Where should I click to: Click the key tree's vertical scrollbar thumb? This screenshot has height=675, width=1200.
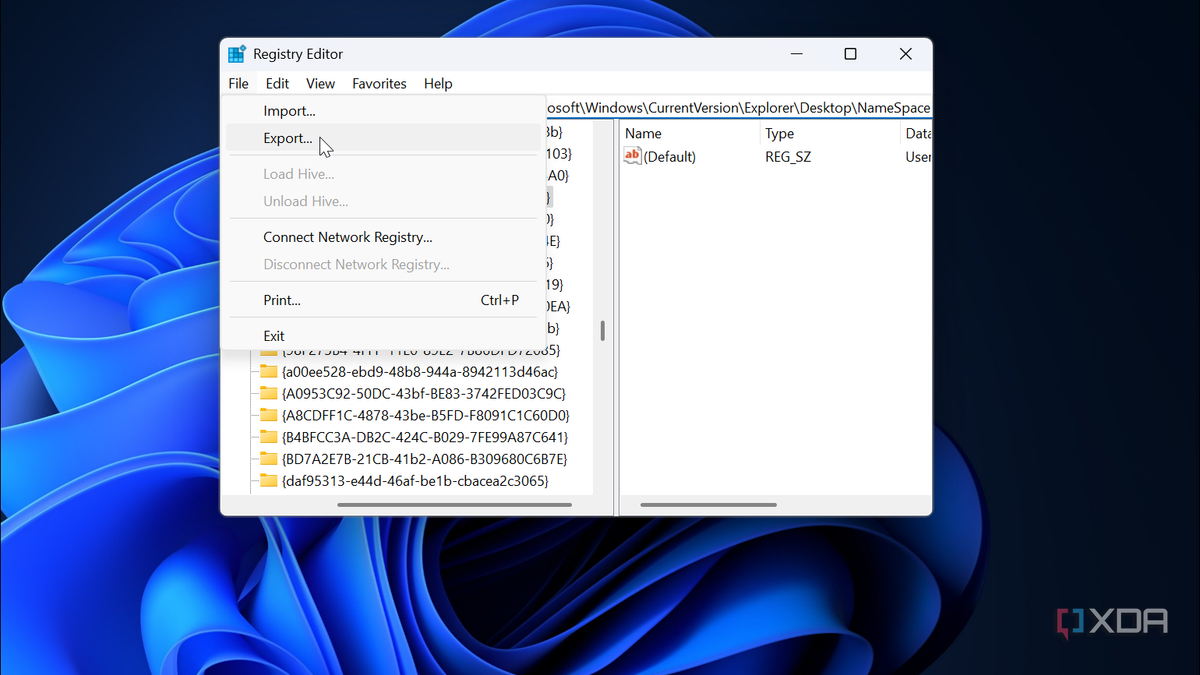pyautogui.click(x=602, y=331)
